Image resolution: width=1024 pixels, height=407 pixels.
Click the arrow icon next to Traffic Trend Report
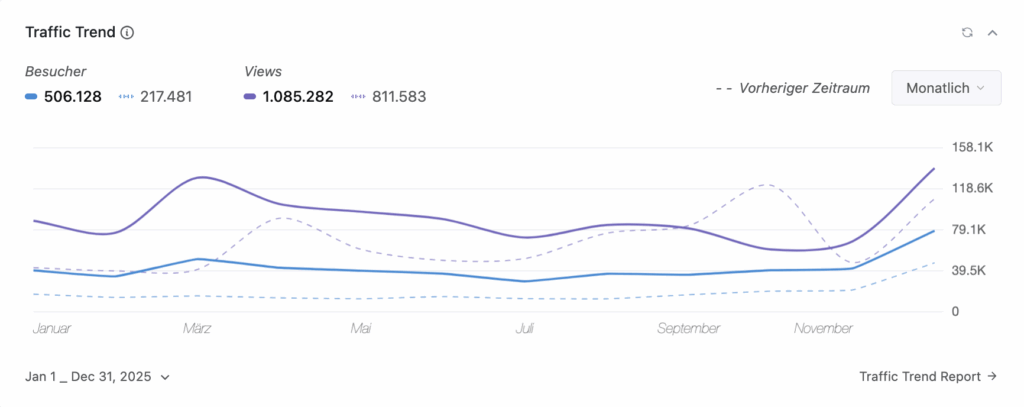[x=992, y=377]
